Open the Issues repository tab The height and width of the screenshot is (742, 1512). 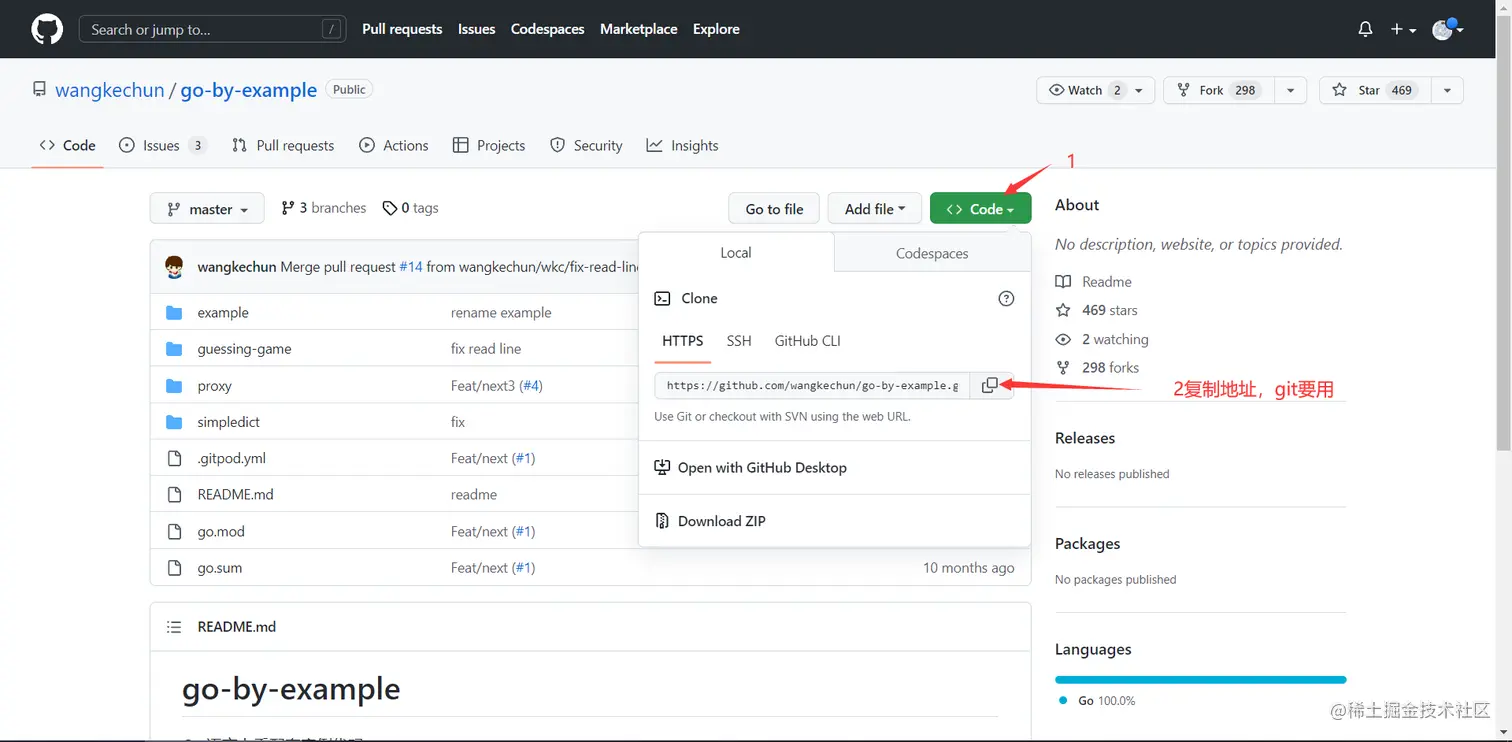pyautogui.click(x=162, y=145)
